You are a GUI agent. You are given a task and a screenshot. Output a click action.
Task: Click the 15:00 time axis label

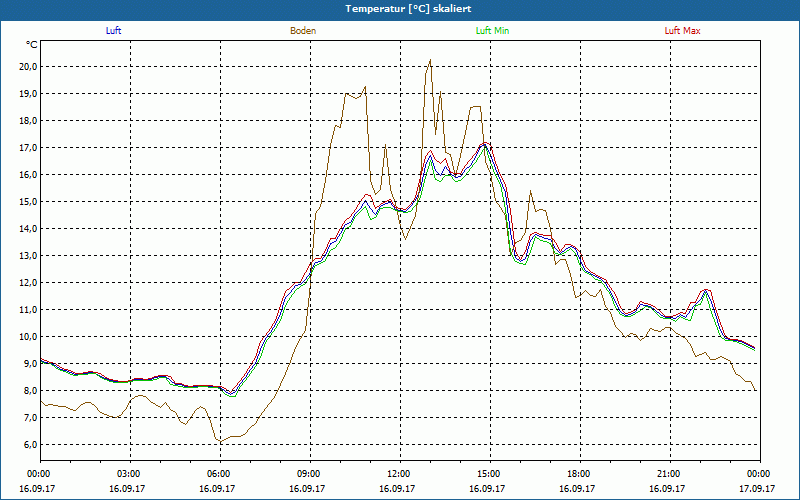[x=490, y=474]
